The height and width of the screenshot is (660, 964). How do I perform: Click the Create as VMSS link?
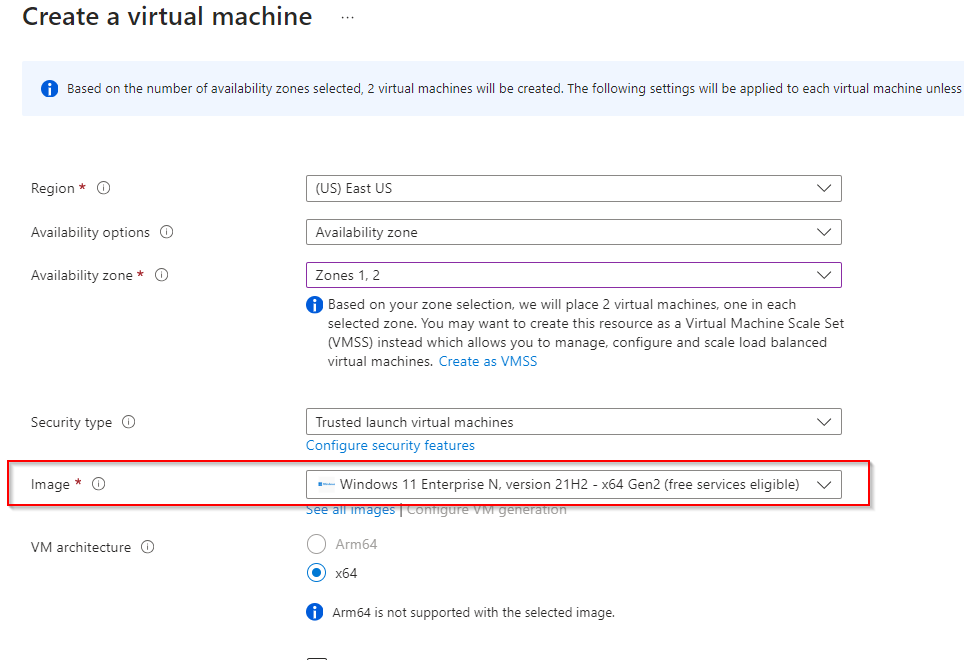(x=488, y=361)
